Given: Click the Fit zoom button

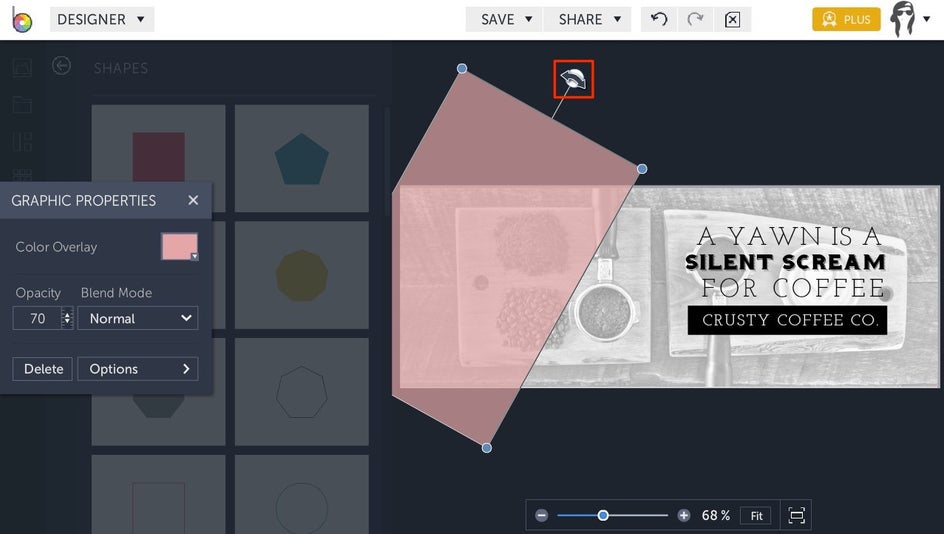Looking at the screenshot, I should coord(756,516).
